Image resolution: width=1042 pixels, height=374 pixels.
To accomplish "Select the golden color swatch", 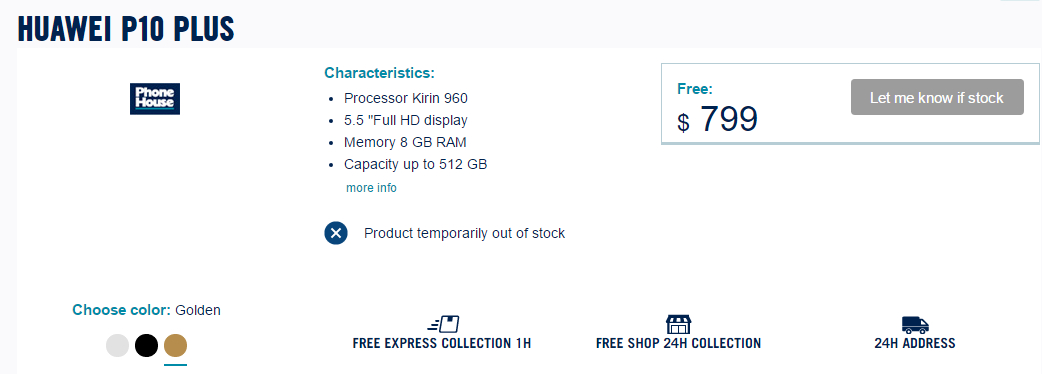I will pos(175,345).
